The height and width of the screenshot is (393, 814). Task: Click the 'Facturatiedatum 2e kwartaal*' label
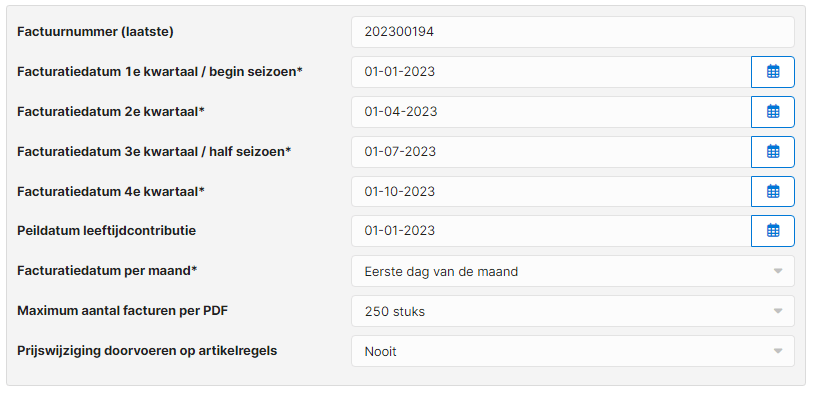111,112
